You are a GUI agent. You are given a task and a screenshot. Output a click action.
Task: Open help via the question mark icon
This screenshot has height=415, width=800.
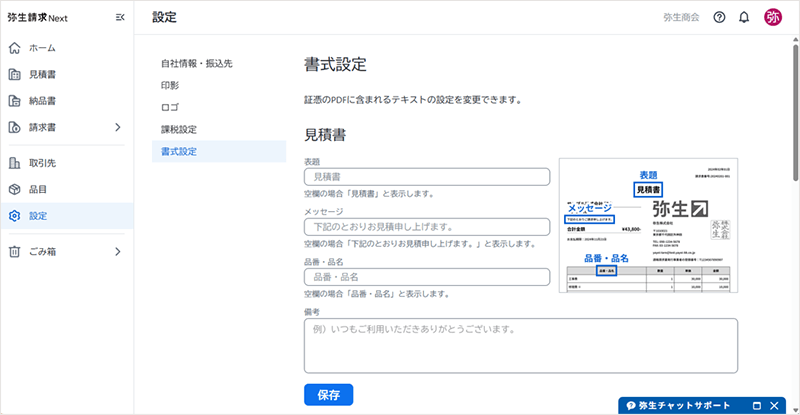[719, 17]
